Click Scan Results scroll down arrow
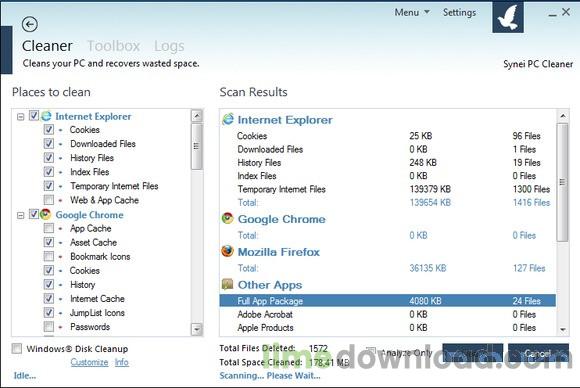Viewport: 580px width, 388px height. (563, 329)
